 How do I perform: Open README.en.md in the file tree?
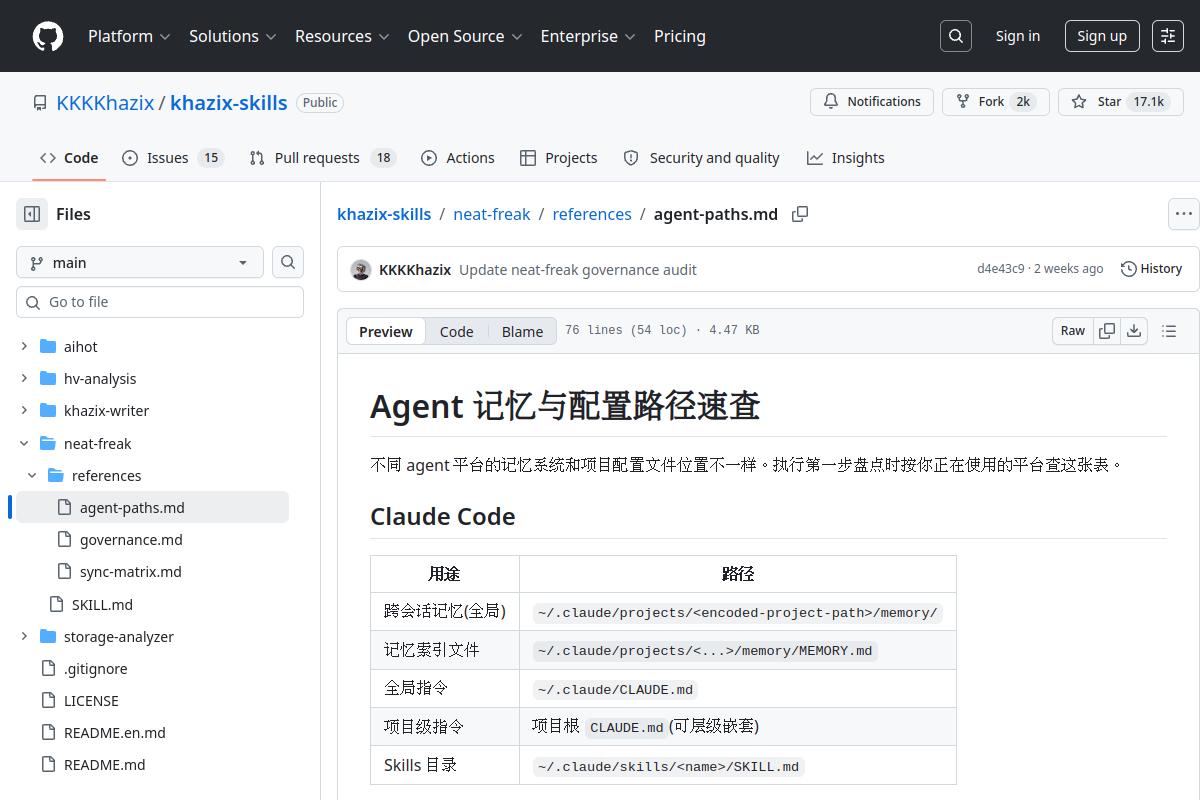115,733
